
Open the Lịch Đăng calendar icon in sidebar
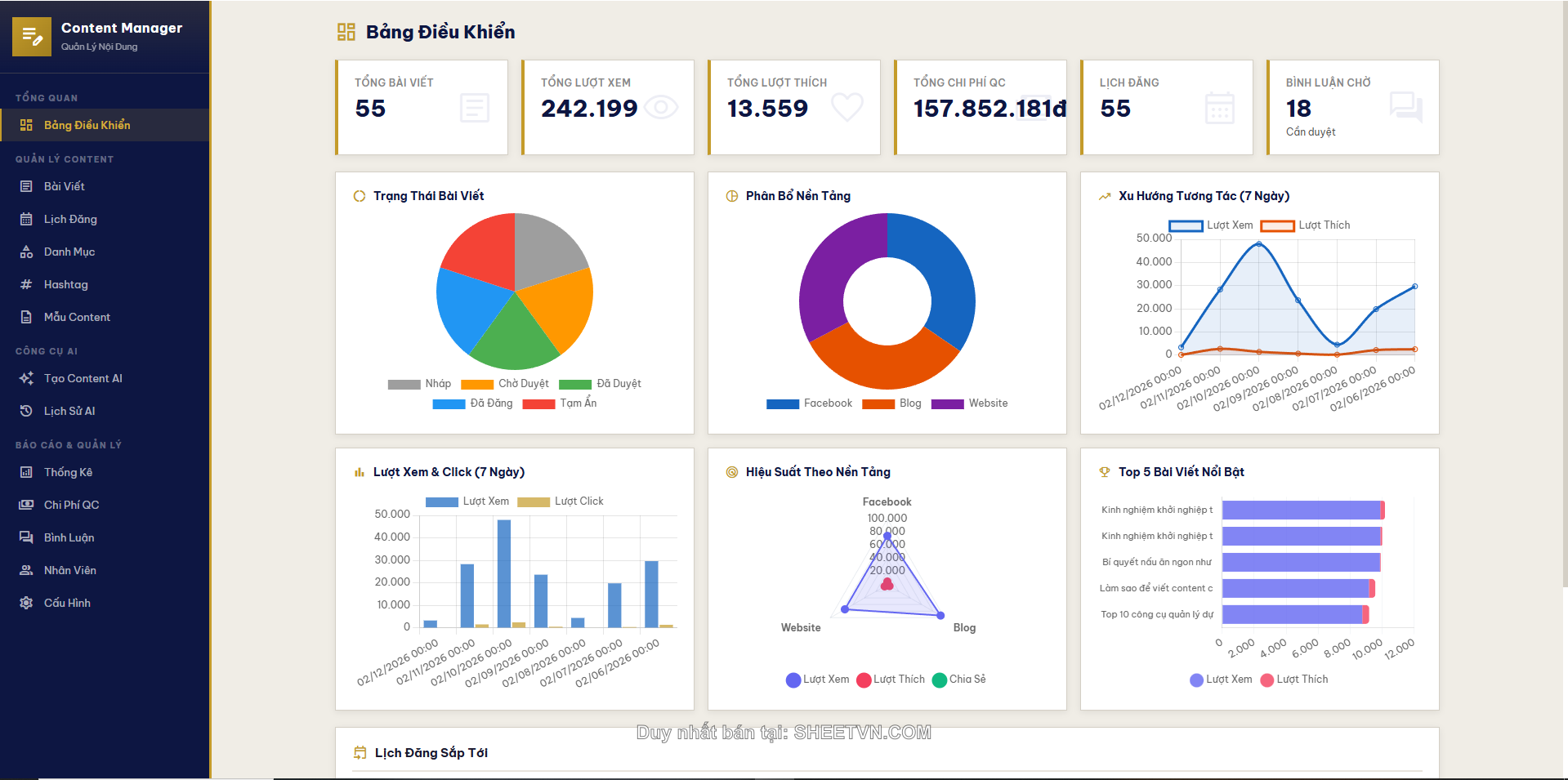[x=26, y=219]
